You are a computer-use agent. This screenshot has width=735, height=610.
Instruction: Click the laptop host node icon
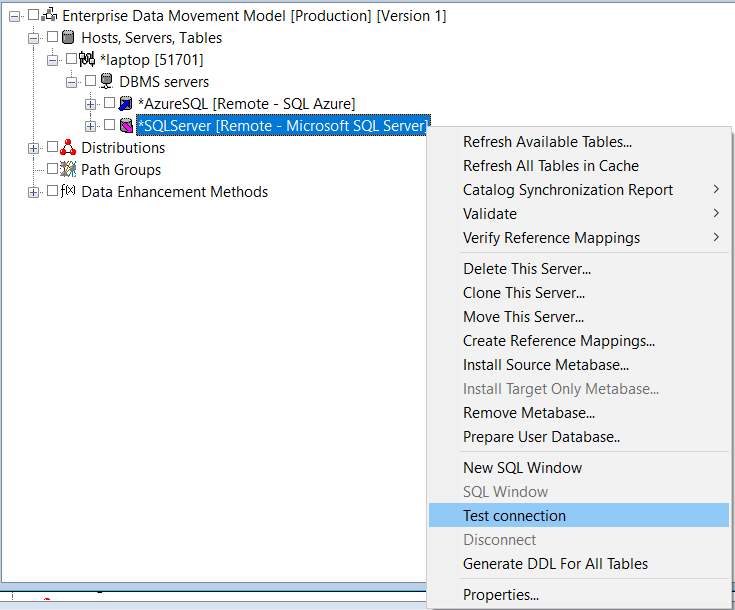coord(87,60)
